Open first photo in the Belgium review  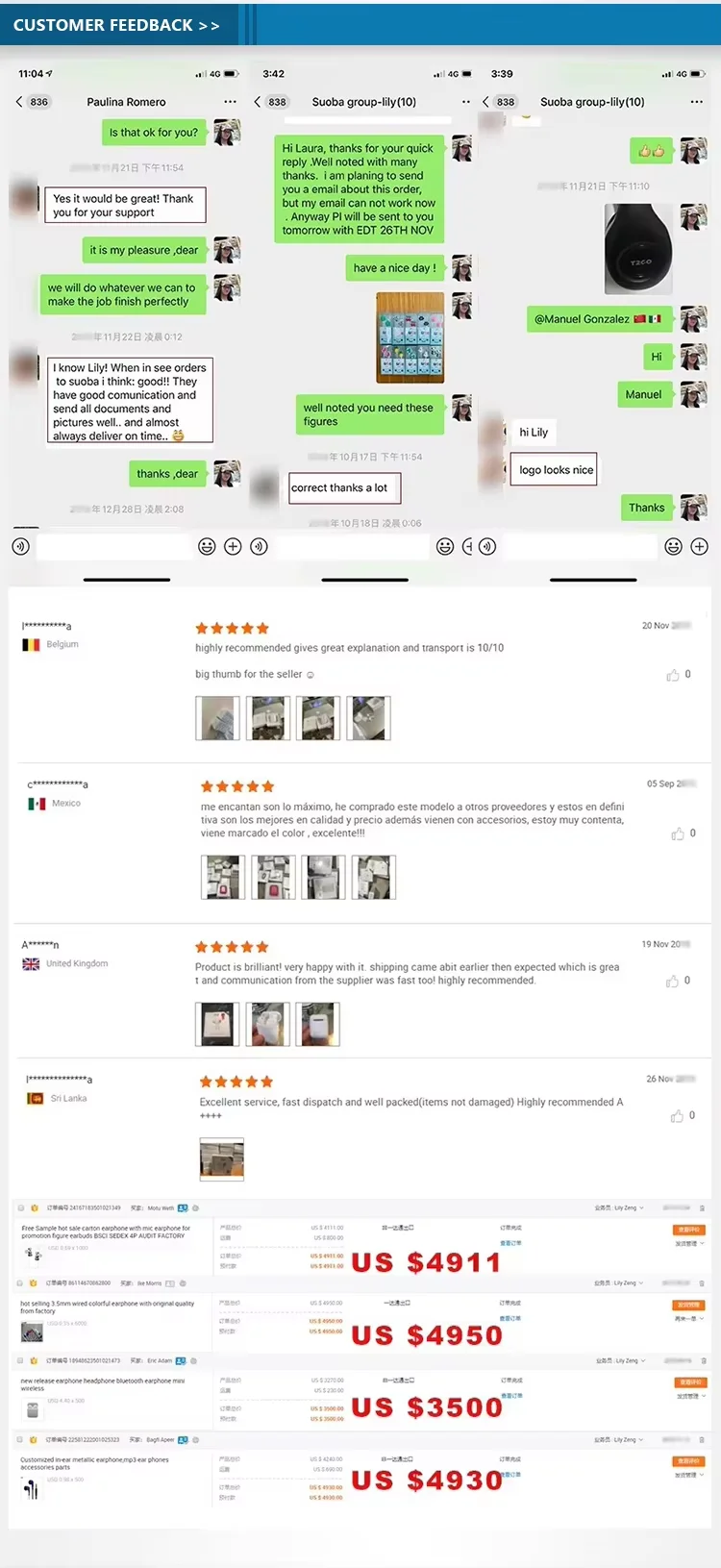point(217,718)
